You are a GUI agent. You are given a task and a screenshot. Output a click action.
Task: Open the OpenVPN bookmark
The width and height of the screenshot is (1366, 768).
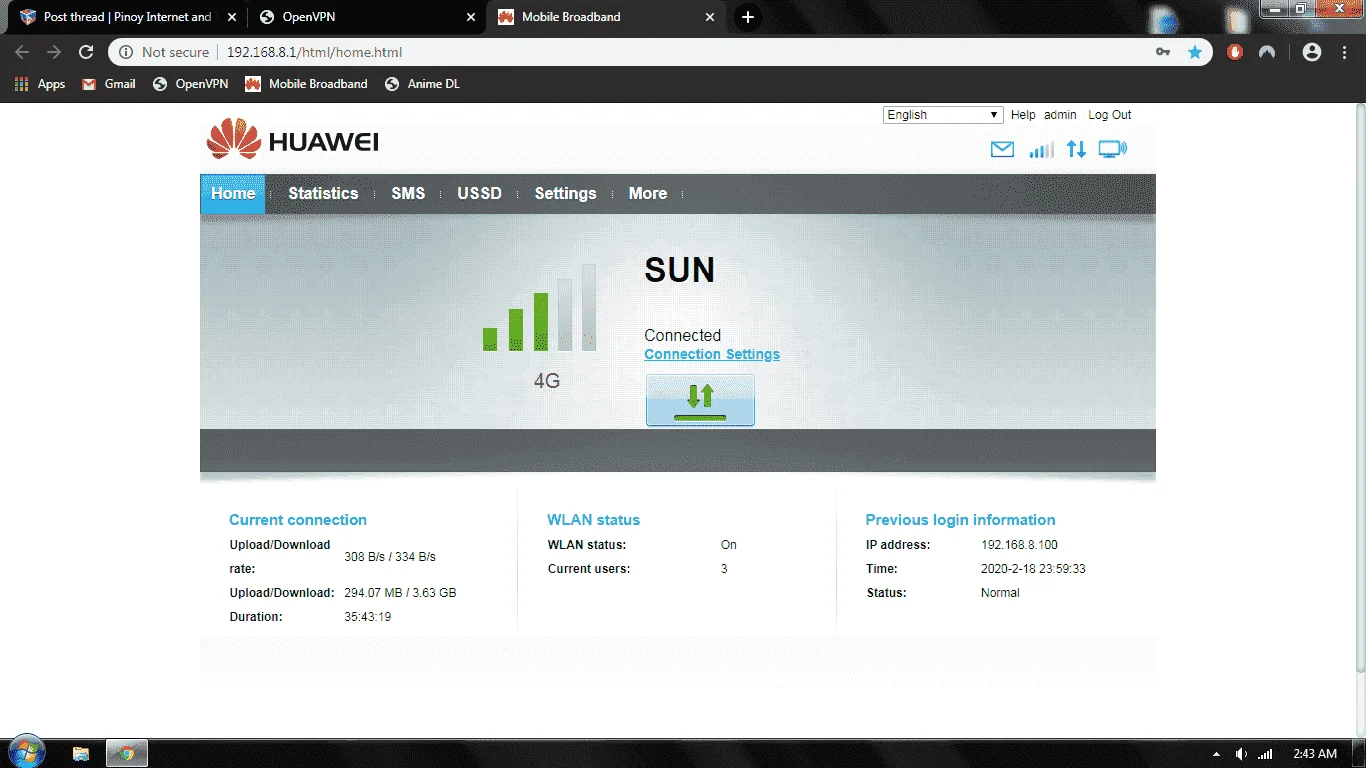pos(190,84)
